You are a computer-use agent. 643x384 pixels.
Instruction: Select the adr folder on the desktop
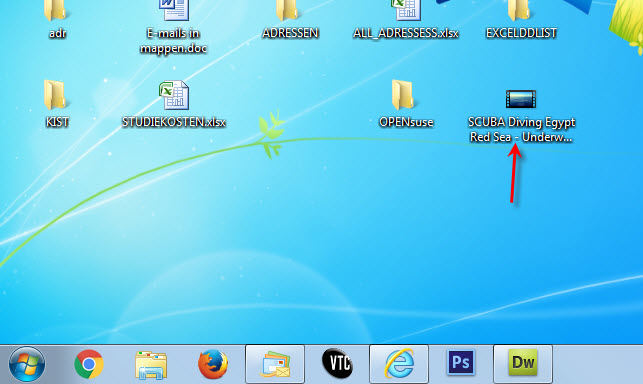[55, 11]
